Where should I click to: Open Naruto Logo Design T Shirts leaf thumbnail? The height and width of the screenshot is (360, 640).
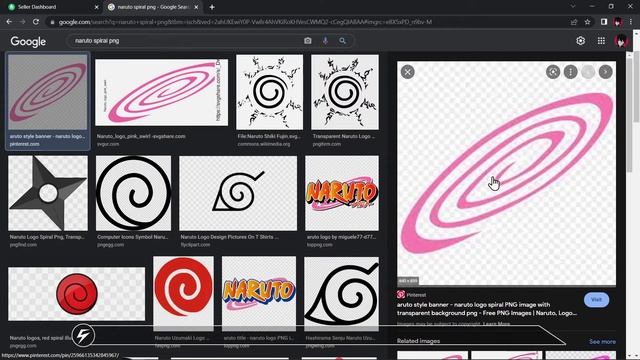pos(238,193)
